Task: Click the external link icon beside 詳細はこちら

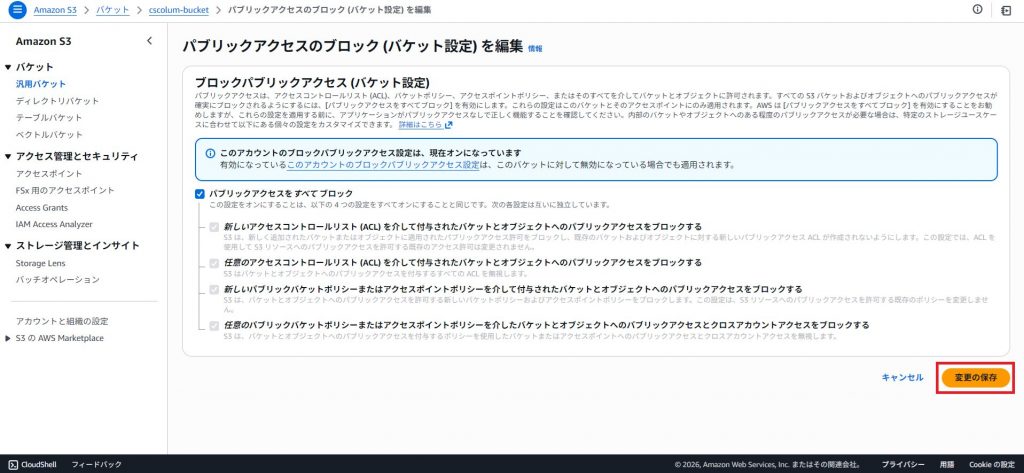Action: pyautogui.click(x=449, y=125)
